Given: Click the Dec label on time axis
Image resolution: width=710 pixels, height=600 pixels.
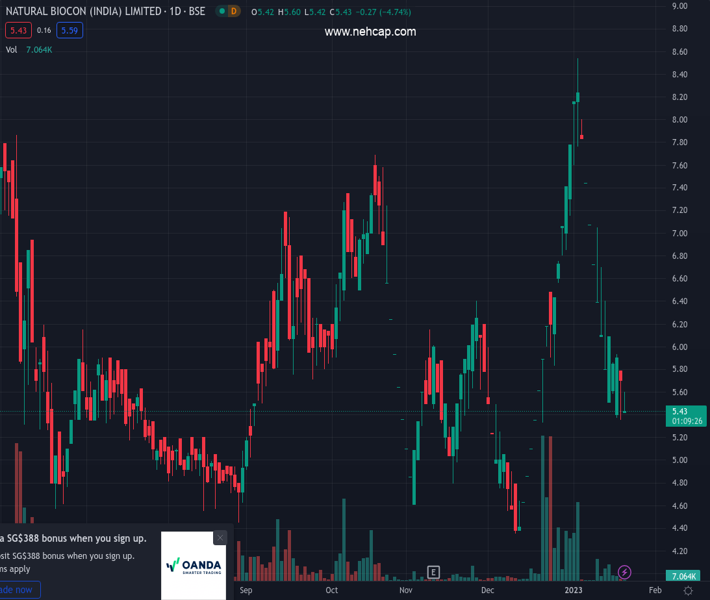Looking at the screenshot, I should click(x=487, y=591).
